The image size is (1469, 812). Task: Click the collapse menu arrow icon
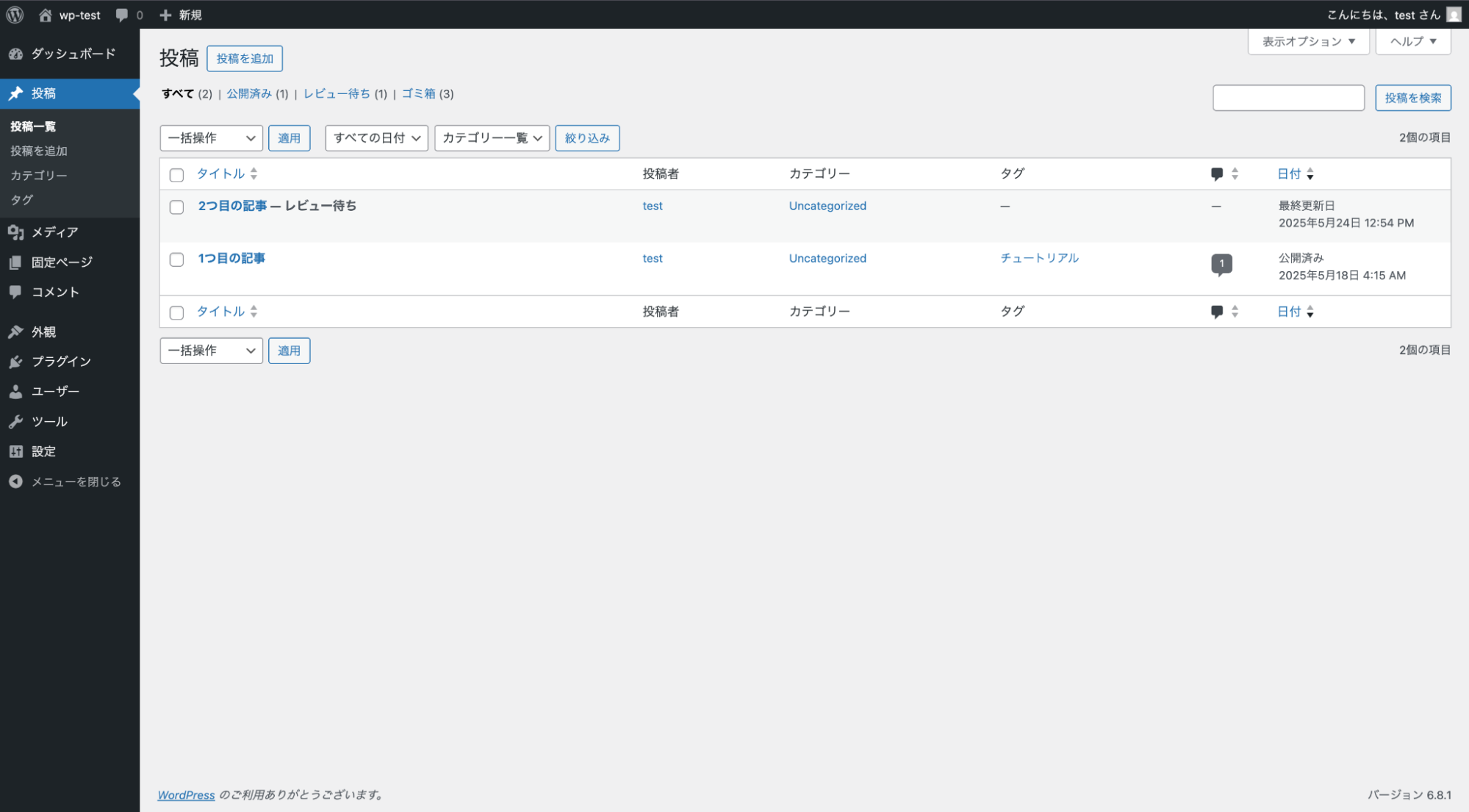(x=15, y=482)
